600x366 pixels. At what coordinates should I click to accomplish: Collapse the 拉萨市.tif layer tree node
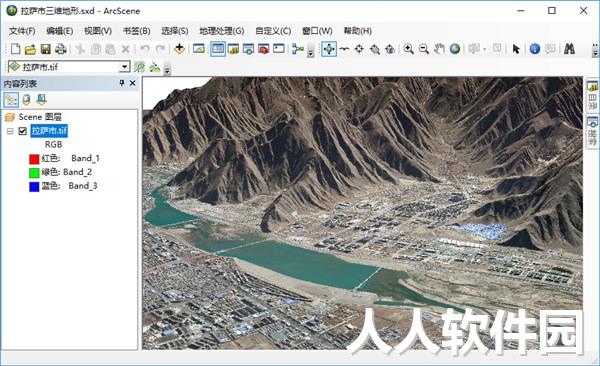[x=10, y=131]
